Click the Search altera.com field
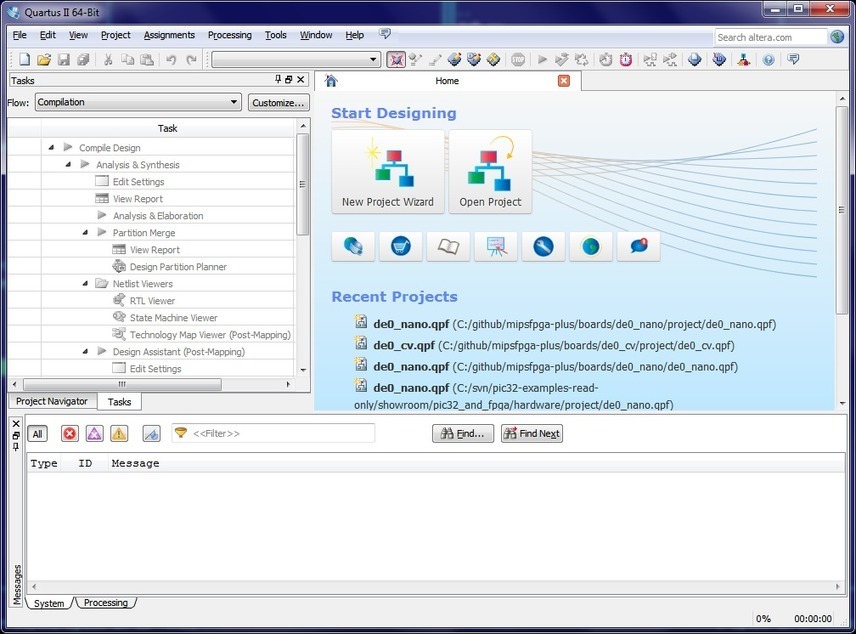Viewport: 856px width, 634px height. tap(770, 37)
